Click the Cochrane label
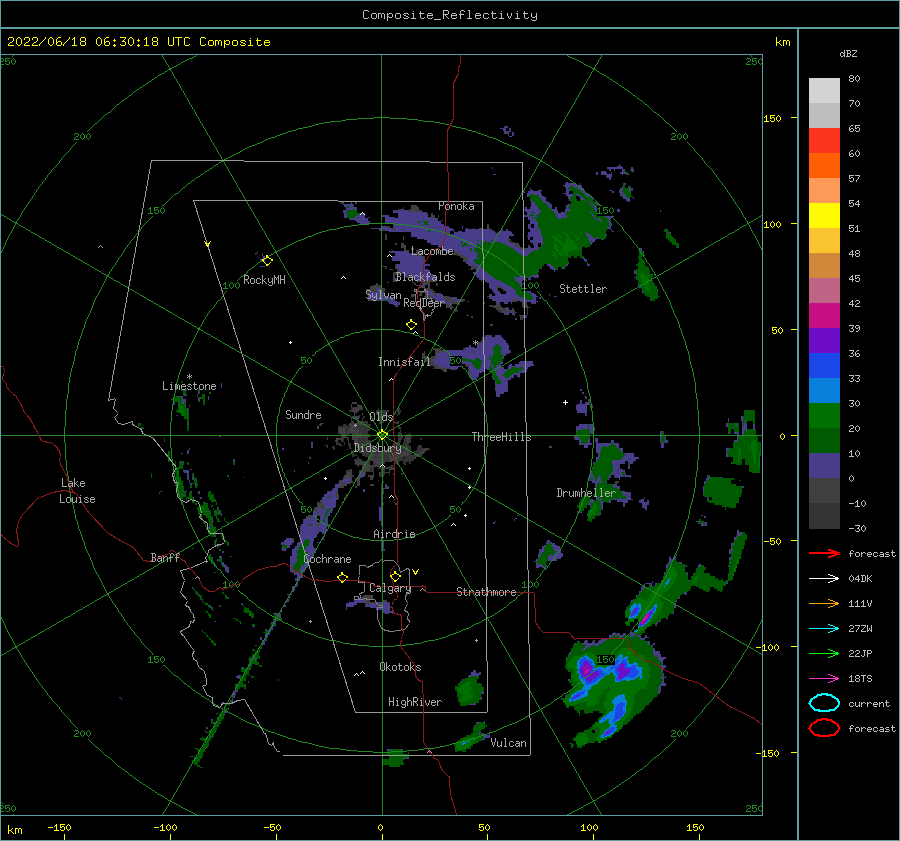This screenshot has height=841, width=900. point(327,559)
